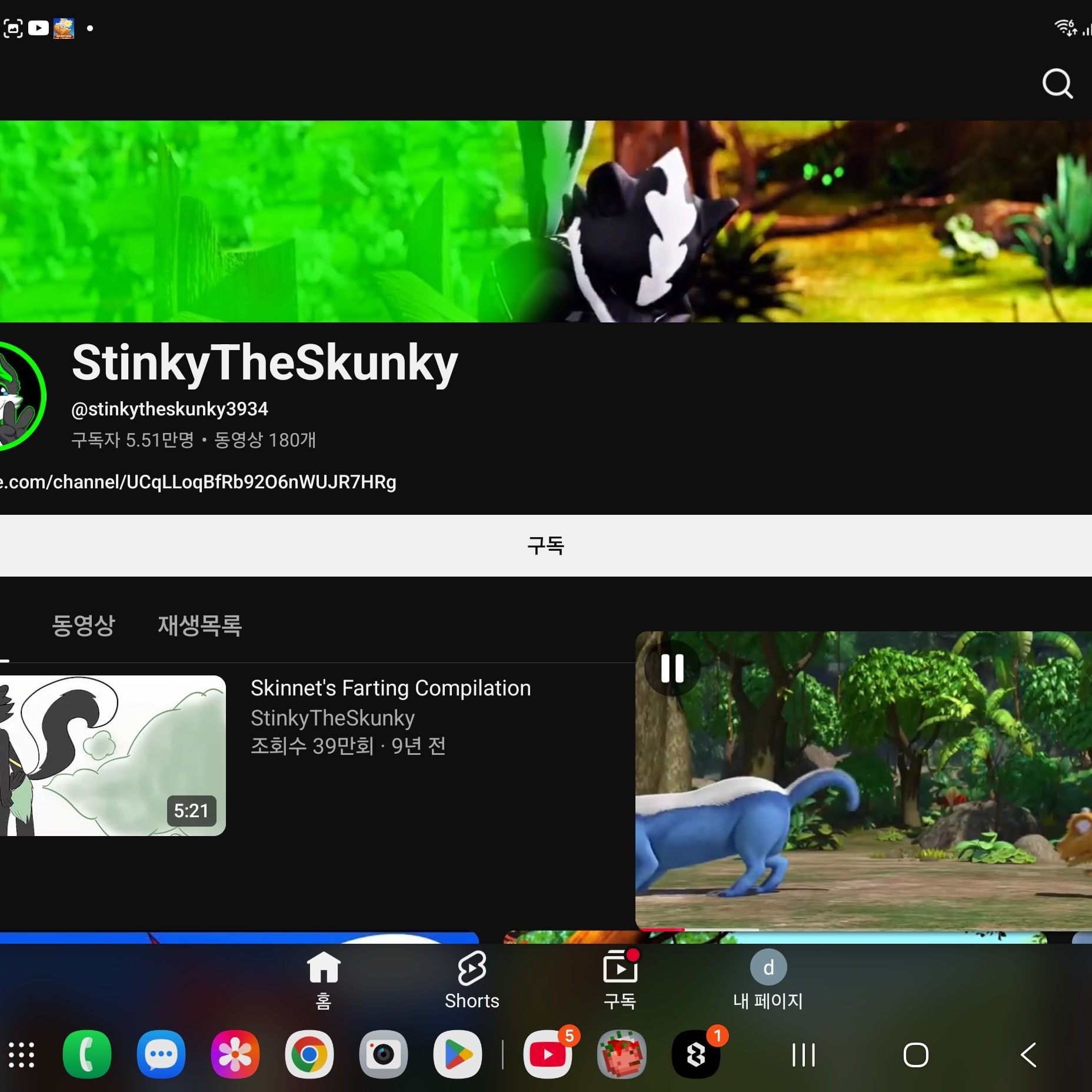The image size is (1092, 1092).
Task: Subscribe to the channel with 구독 button
Action: [546, 545]
